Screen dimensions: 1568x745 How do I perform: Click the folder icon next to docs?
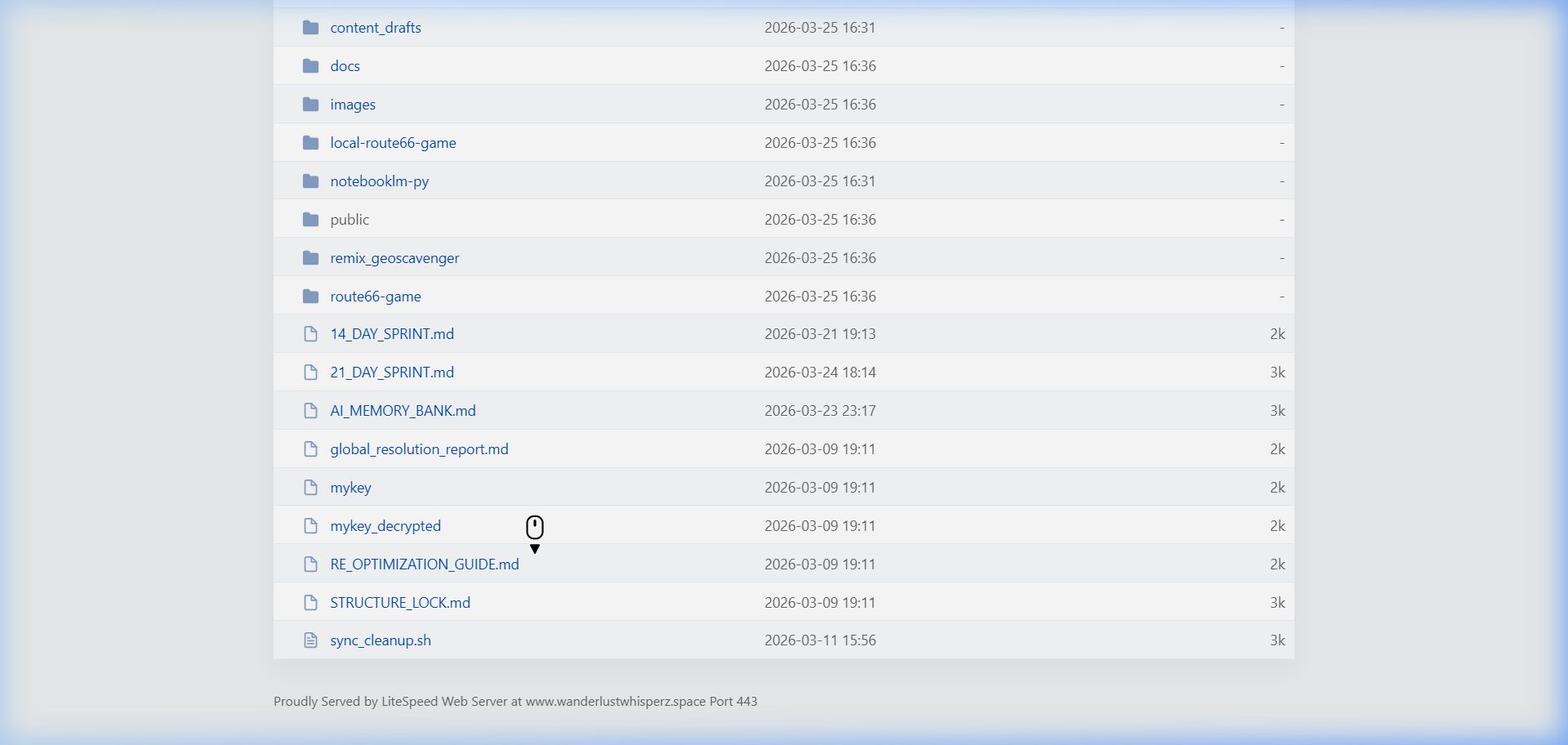point(310,66)
